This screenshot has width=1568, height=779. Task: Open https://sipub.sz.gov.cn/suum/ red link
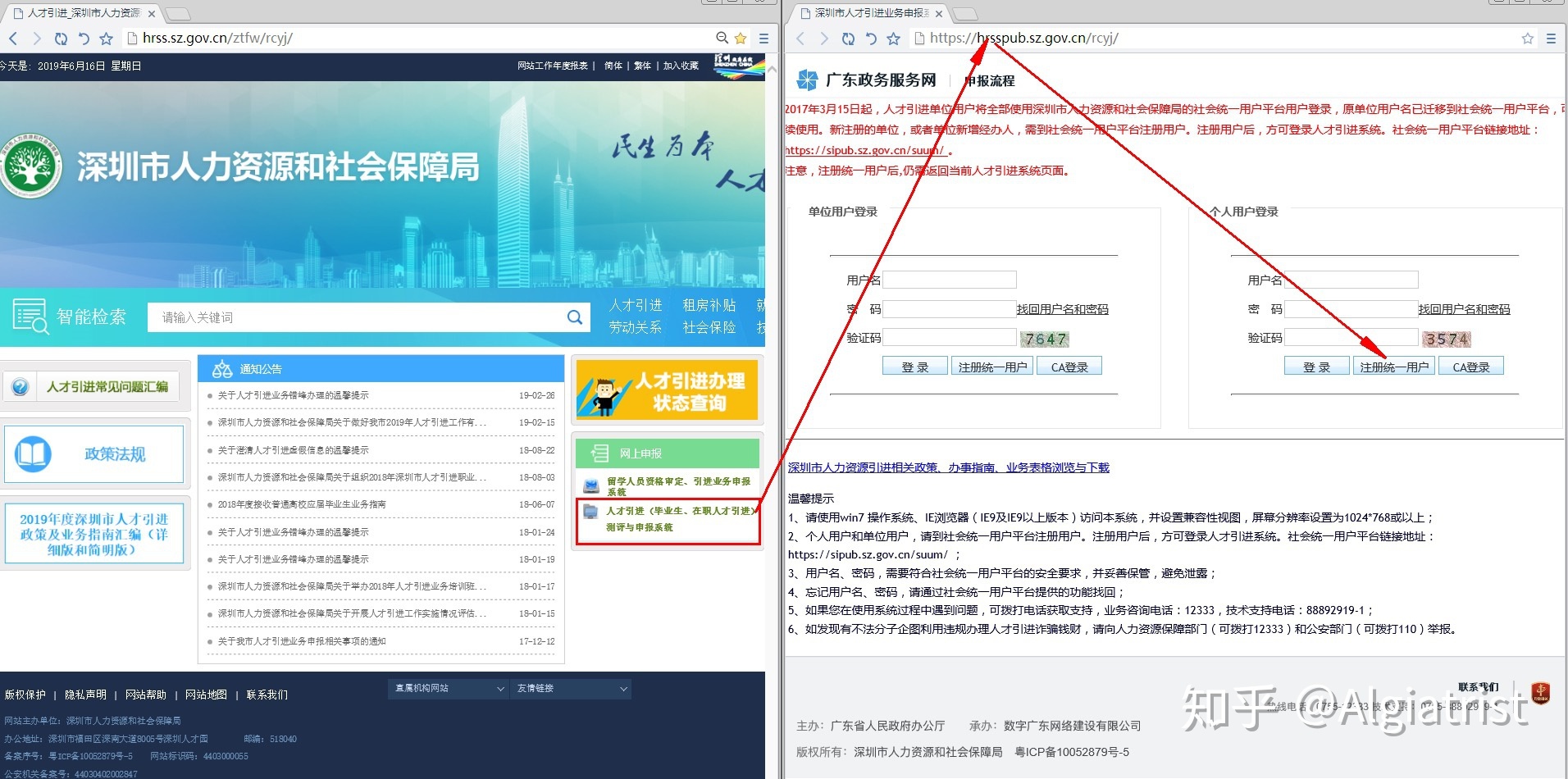coord(865,150)
